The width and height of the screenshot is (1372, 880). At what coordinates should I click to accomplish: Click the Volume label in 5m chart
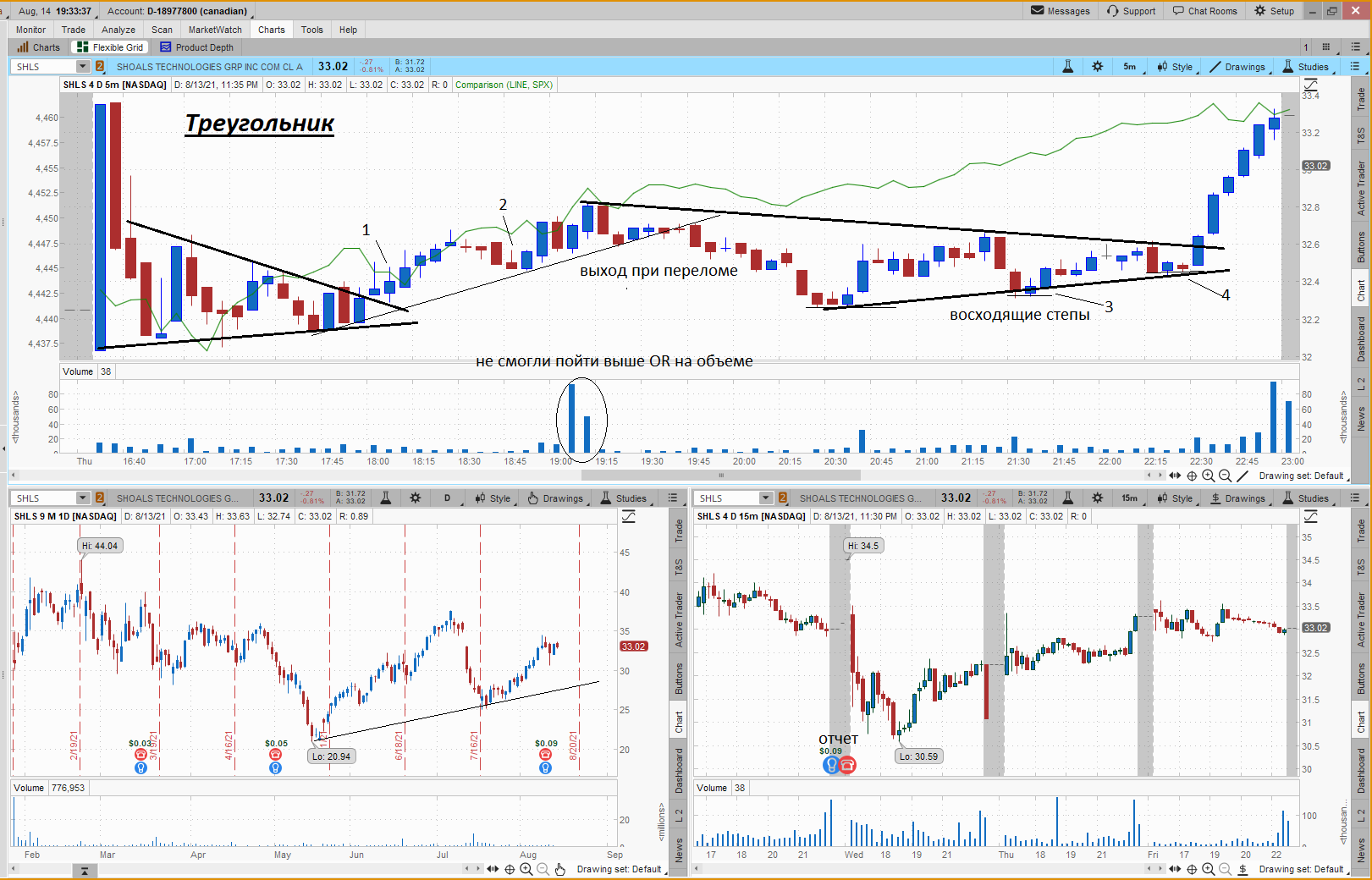pyautogui.click(x=78, y=371)
